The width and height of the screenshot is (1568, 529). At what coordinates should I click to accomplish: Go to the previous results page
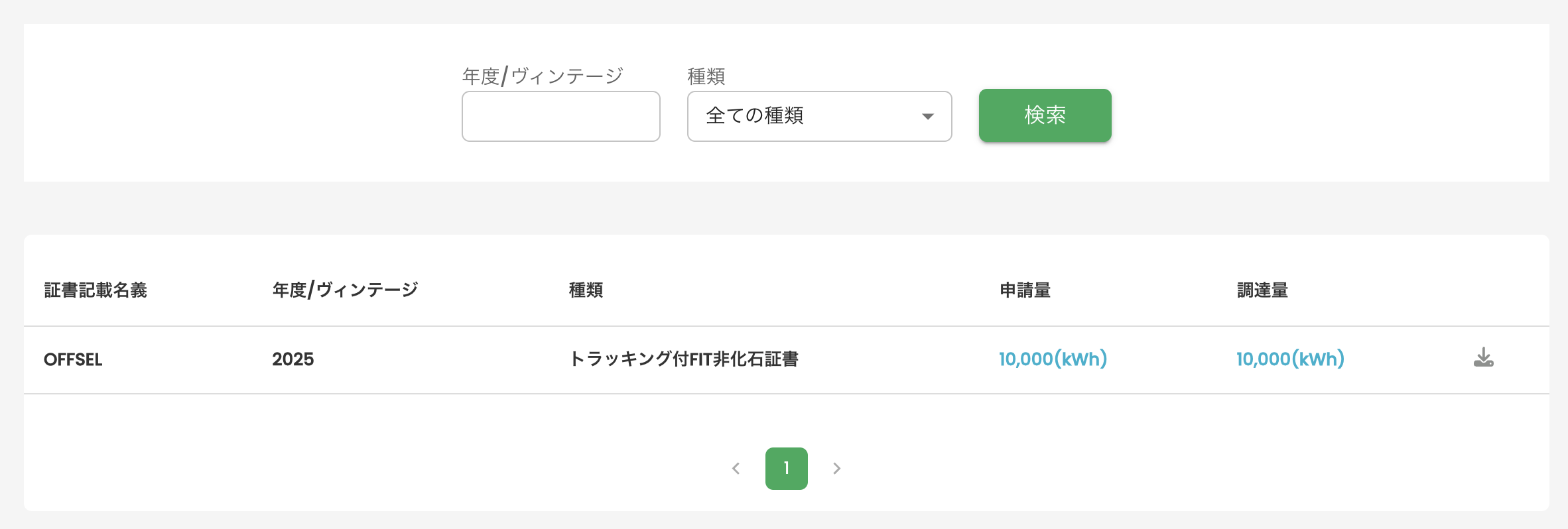tap(736, 469)
